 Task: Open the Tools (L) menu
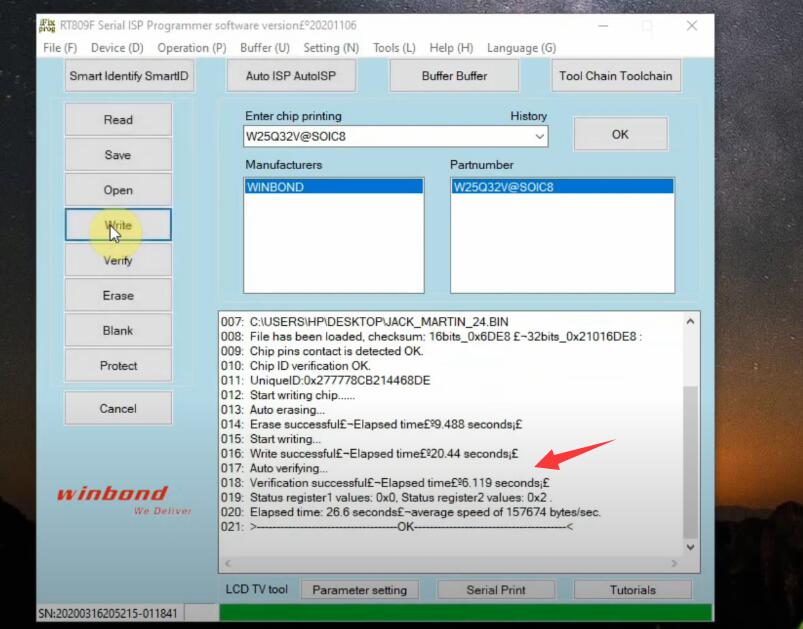[394, 48]
